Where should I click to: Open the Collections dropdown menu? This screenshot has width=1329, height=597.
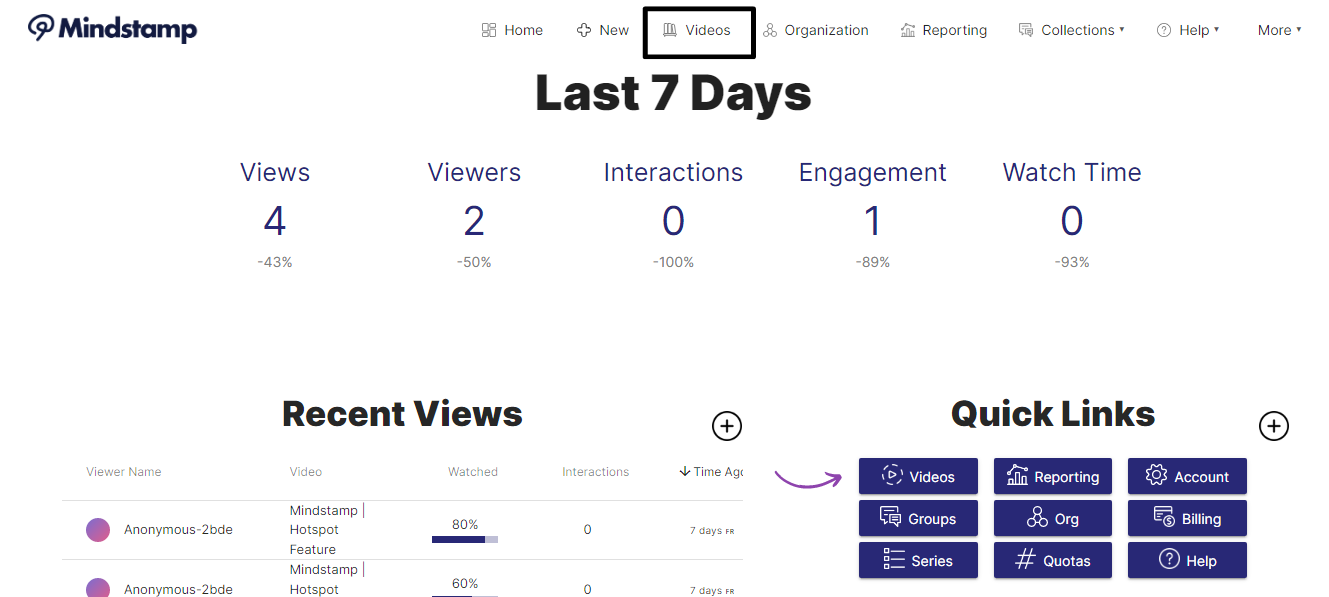(1071, 30)
